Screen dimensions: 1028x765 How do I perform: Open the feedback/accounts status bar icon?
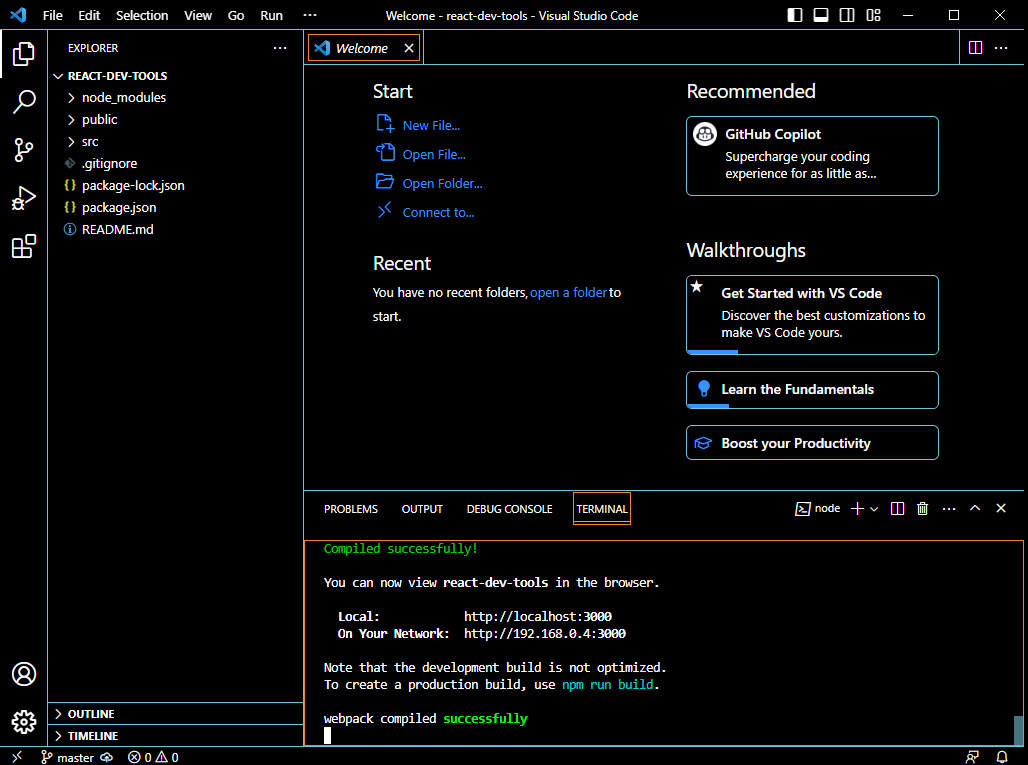972,757
